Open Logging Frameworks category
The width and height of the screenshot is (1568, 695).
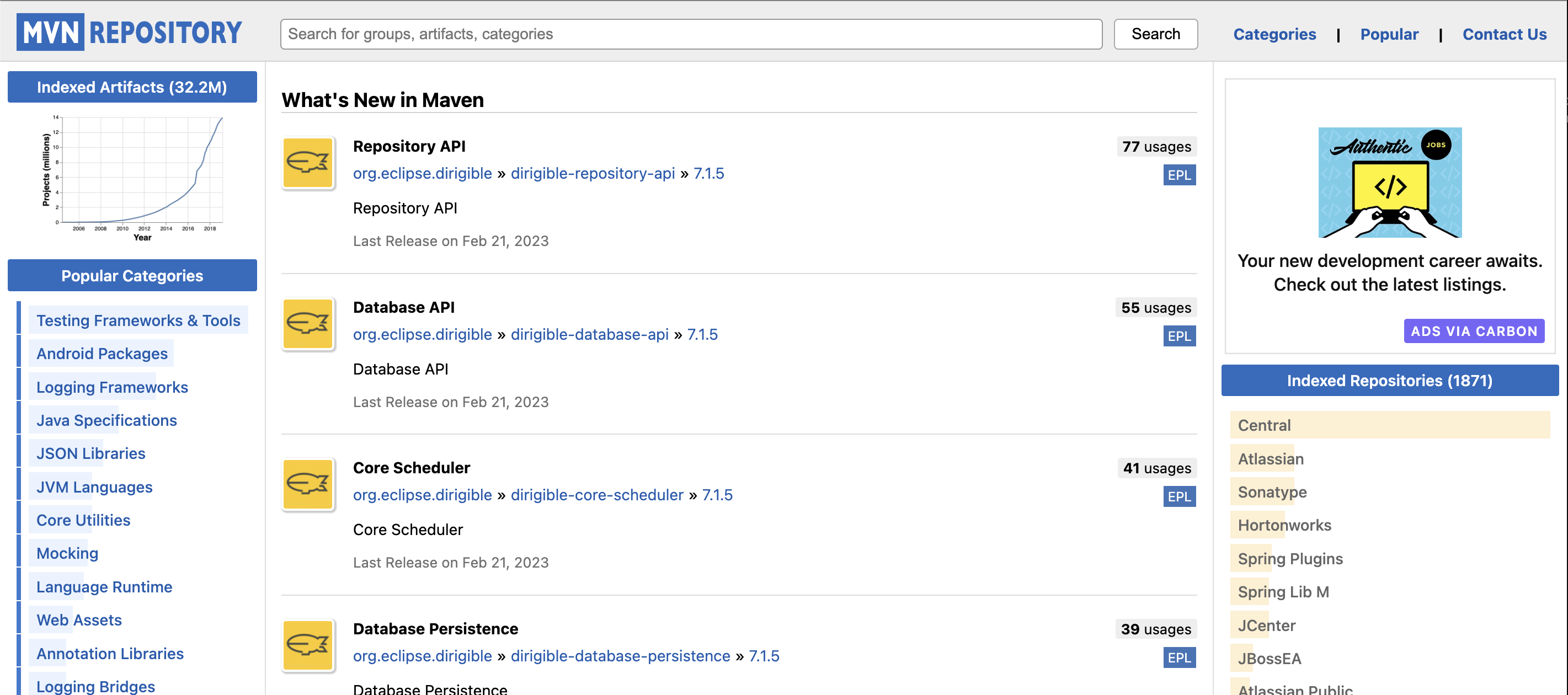pos(112,387)
